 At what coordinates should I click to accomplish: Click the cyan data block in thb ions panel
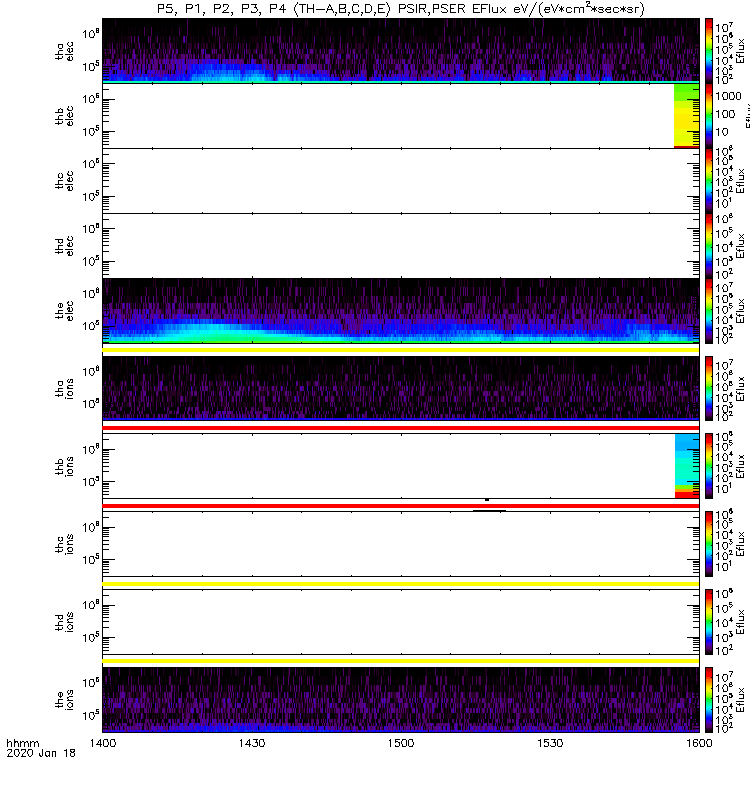[x=687, y=466]
